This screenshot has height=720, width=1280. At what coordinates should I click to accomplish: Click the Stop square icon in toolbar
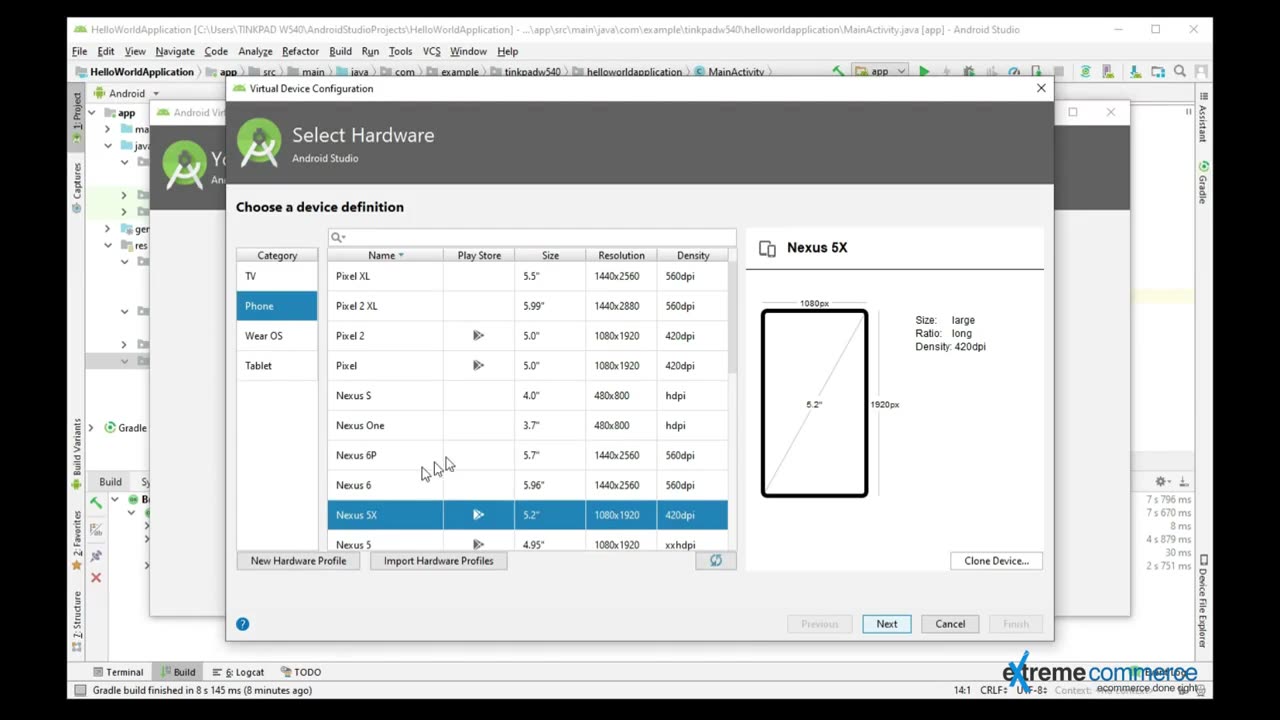1060,72
